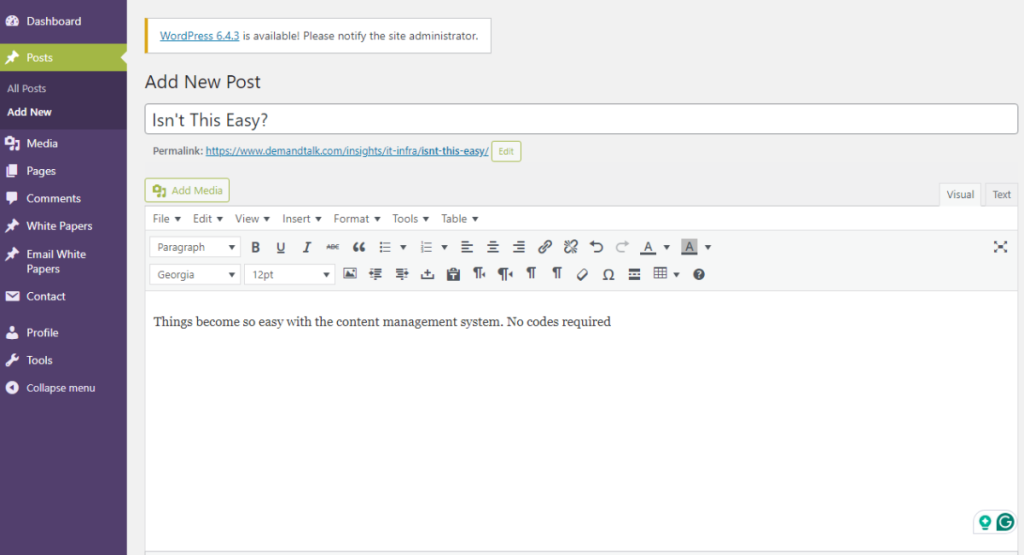Click the tray with down-arrow toolbar icon

coord(427,274)
